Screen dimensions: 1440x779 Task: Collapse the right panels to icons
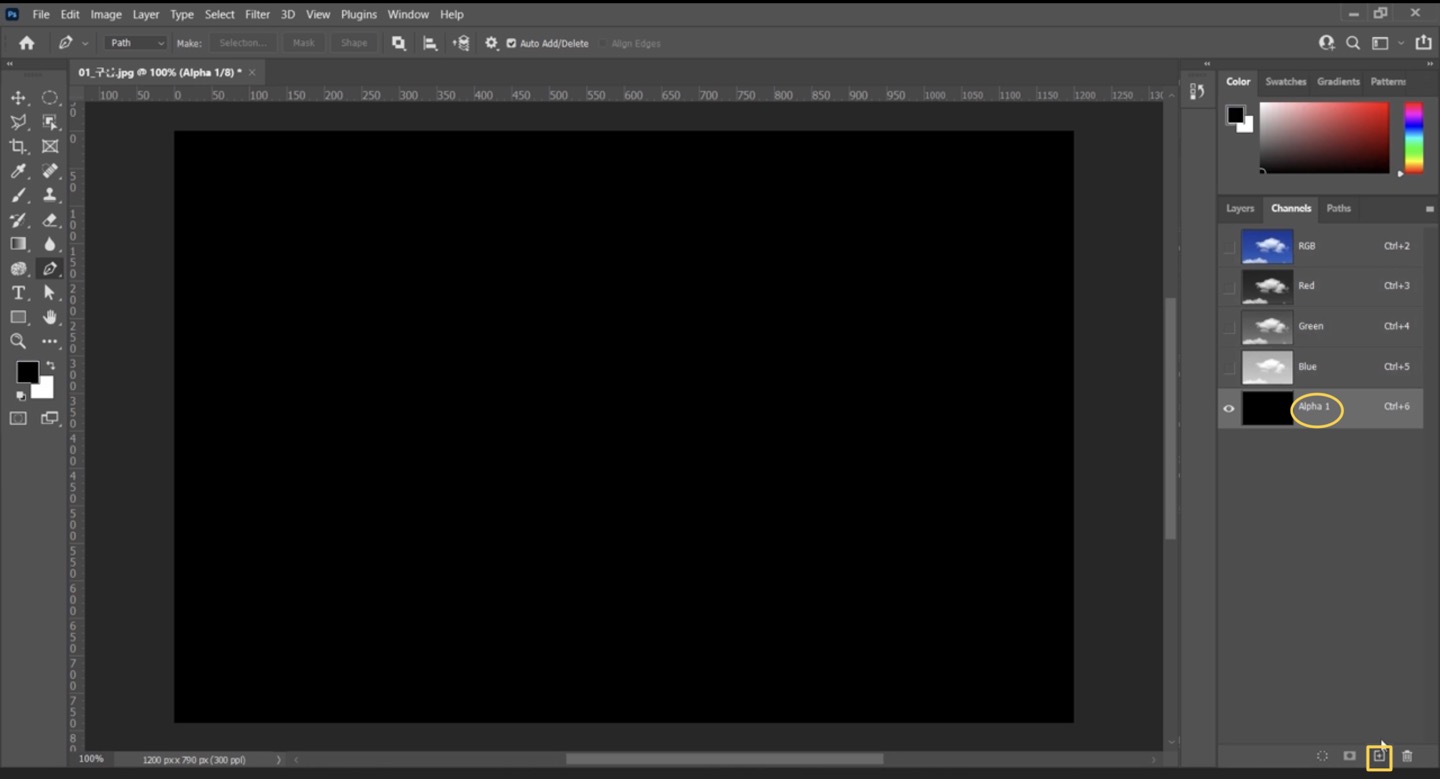coord(1429,64)
